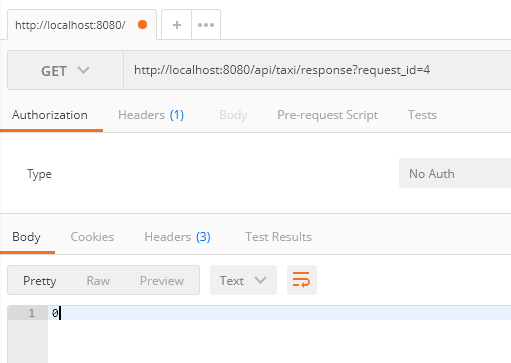Open tab options via three dots icon
The image size is (511, 363).
tap(206, 25)
